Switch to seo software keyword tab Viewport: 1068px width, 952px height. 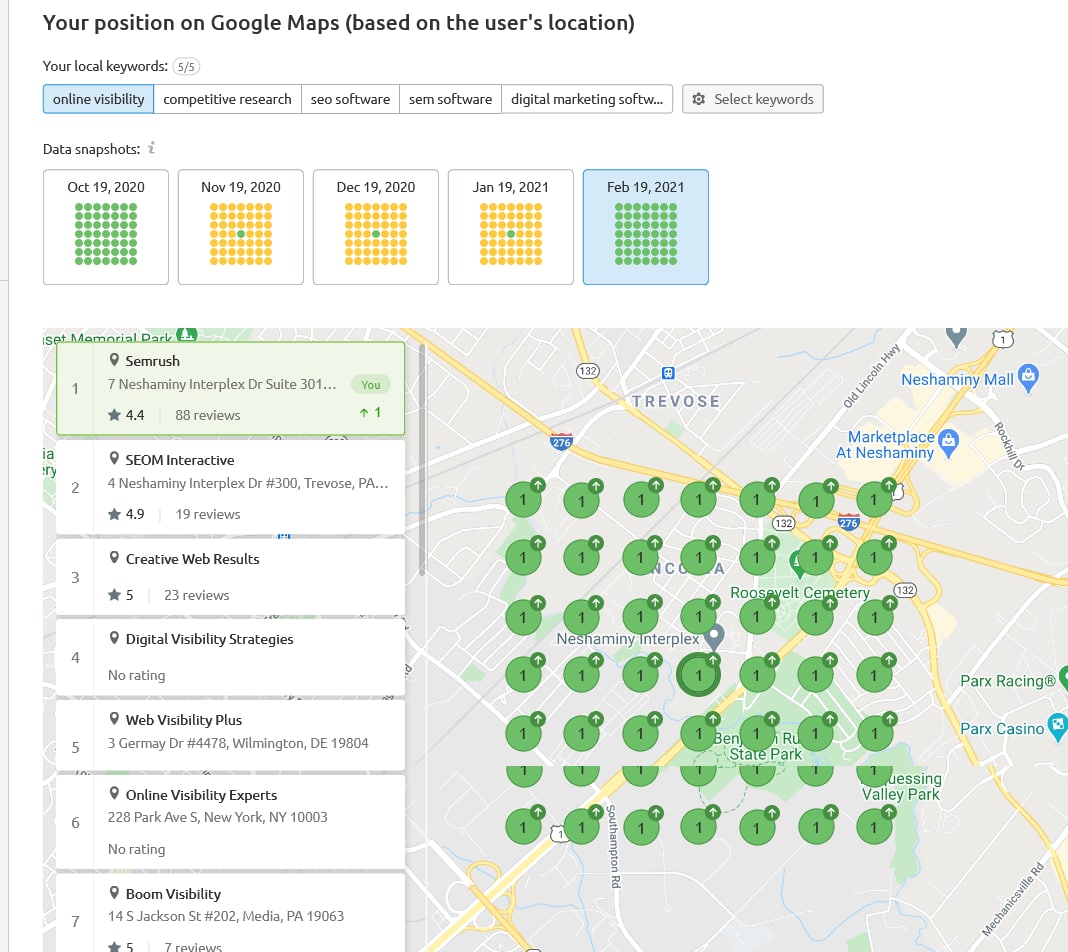350,99
